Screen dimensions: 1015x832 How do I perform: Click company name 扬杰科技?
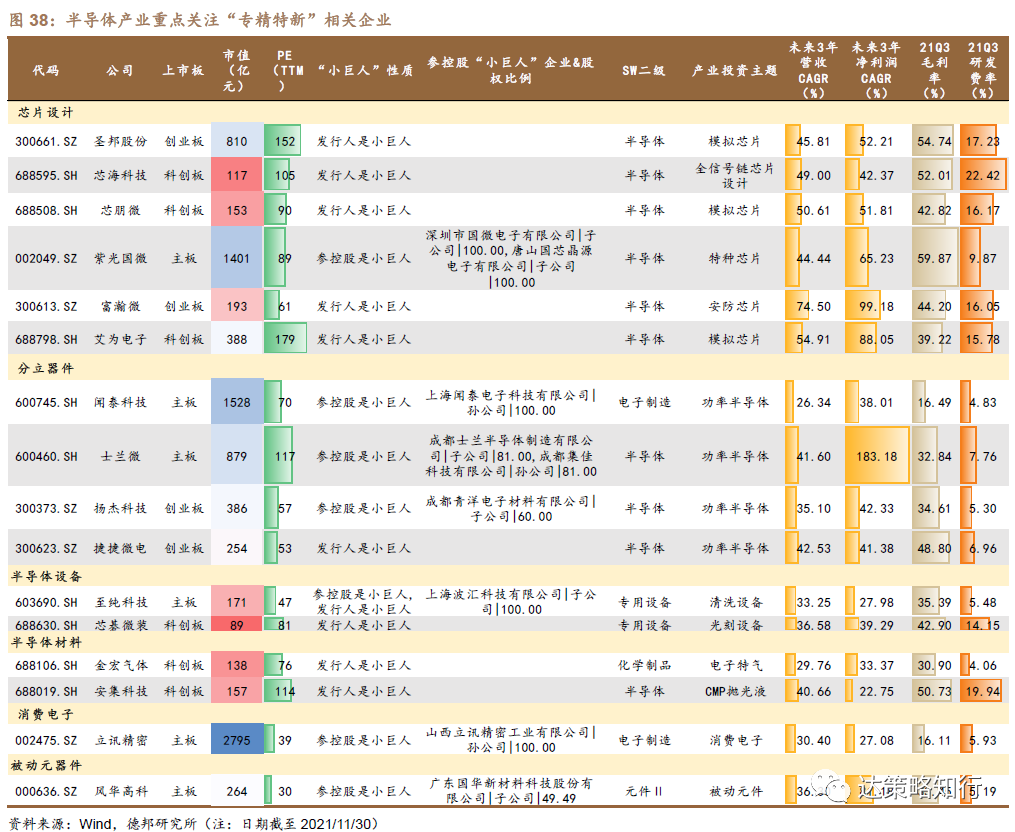pyautogui.click(x=120, y=508)
